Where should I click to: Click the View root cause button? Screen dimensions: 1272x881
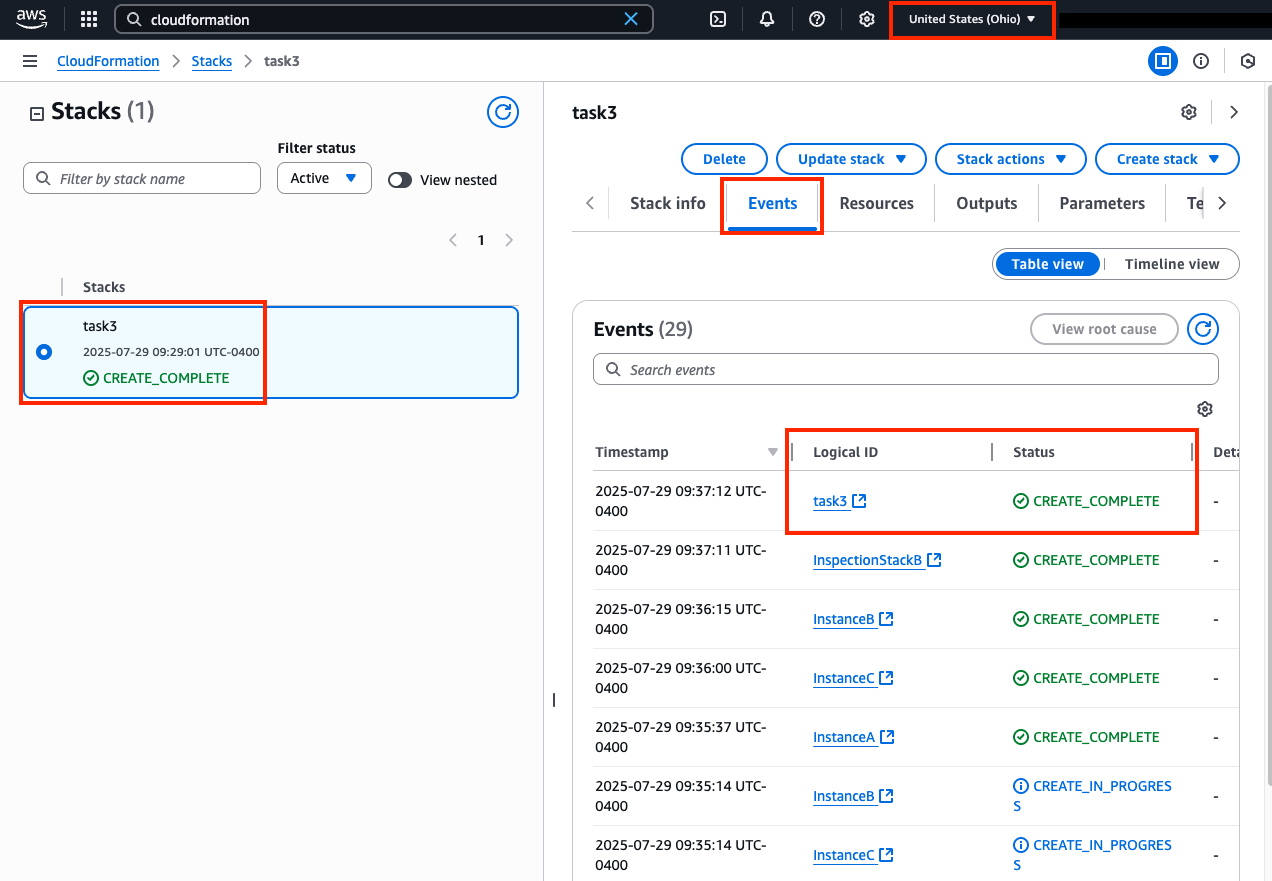coord(1104,329)
